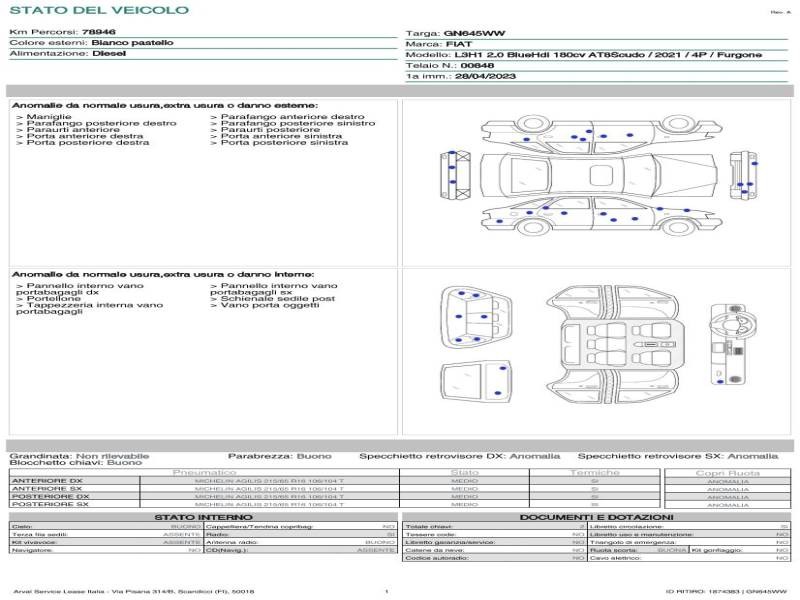Screen dimensions: 800x600
Task: Select the Telaio N. value 00848
Action: [477, 65]
